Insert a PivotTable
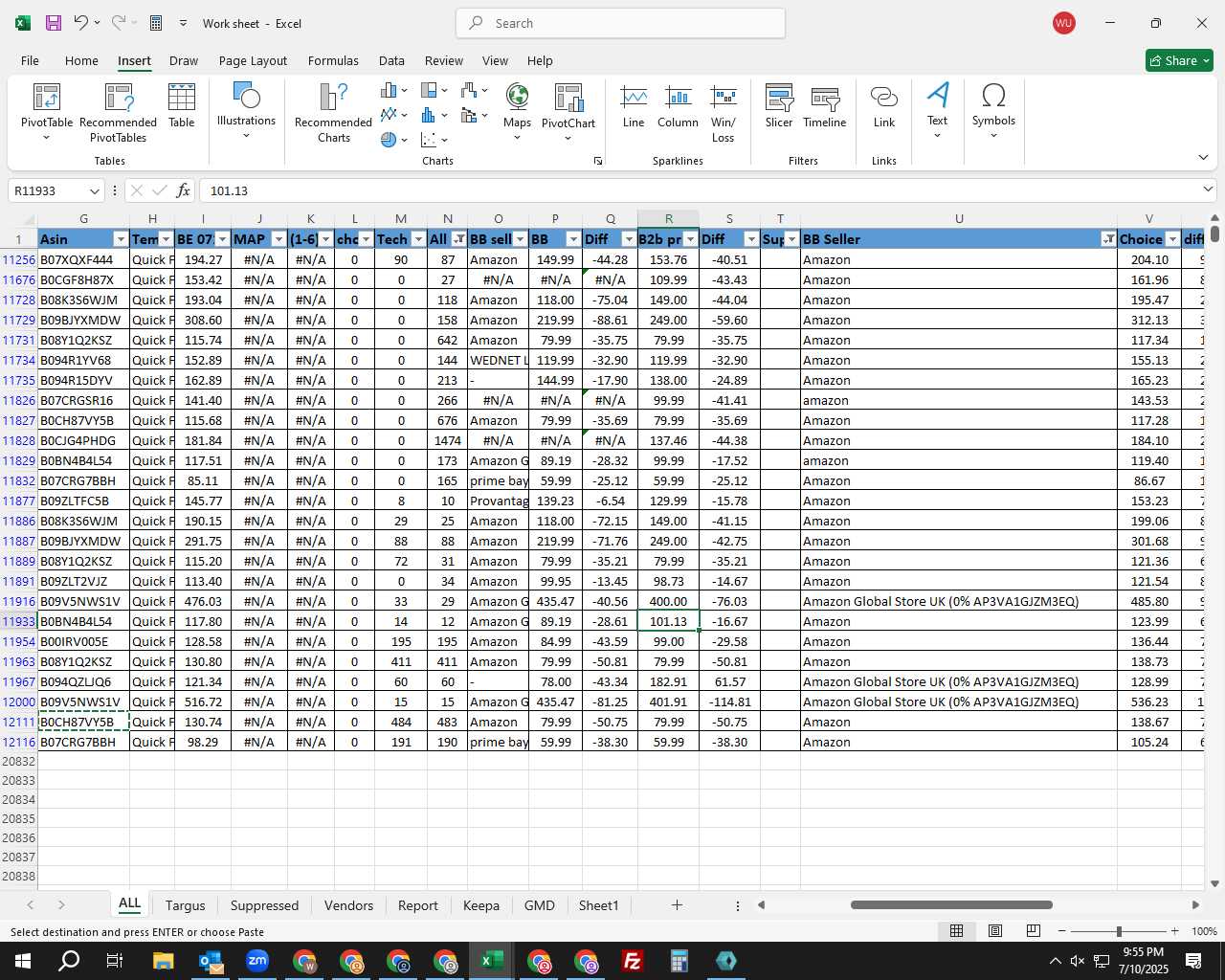Screen dimensions: 1225x980 (47, 112)
